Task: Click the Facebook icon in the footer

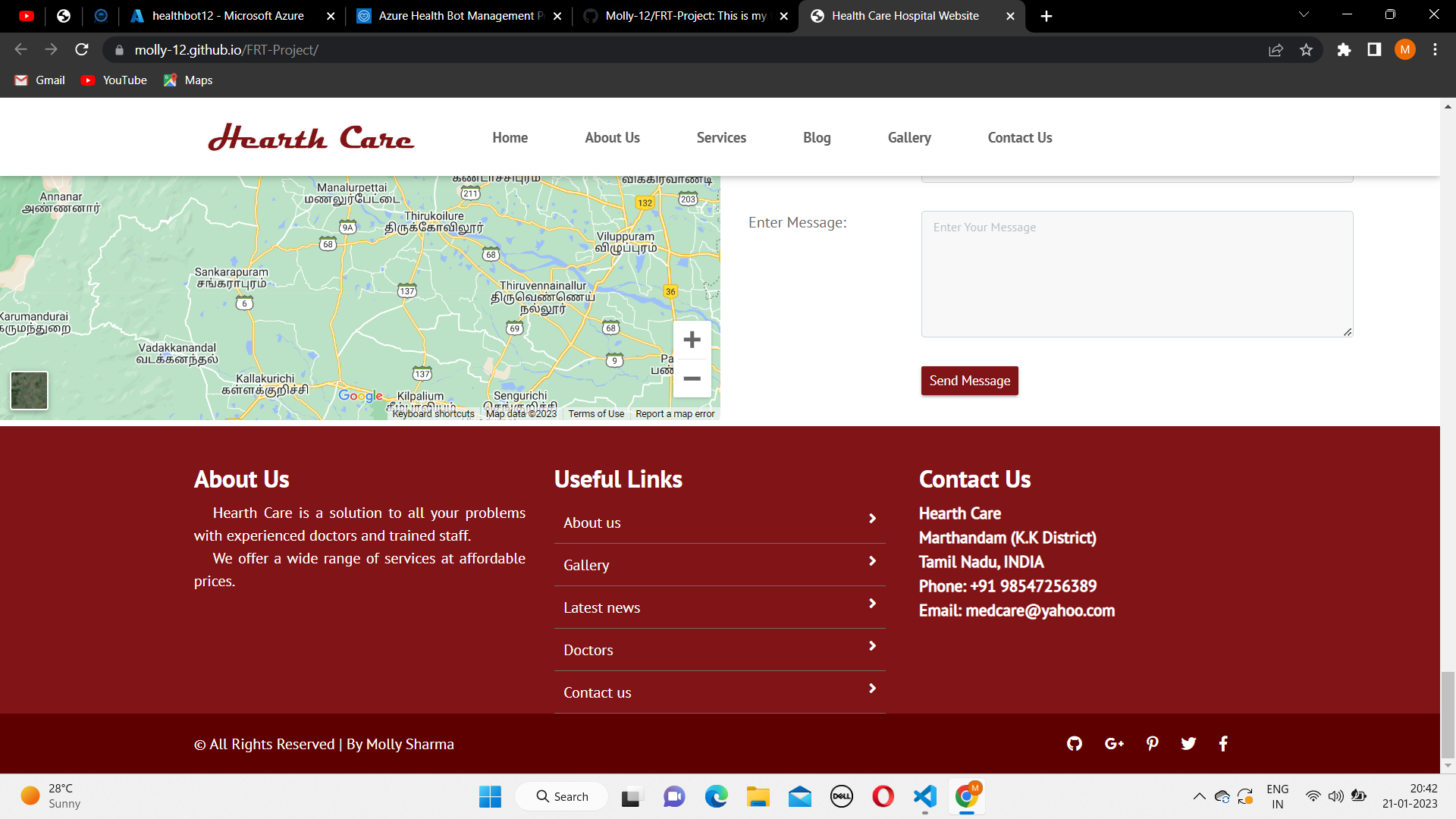Action: 1222,743
